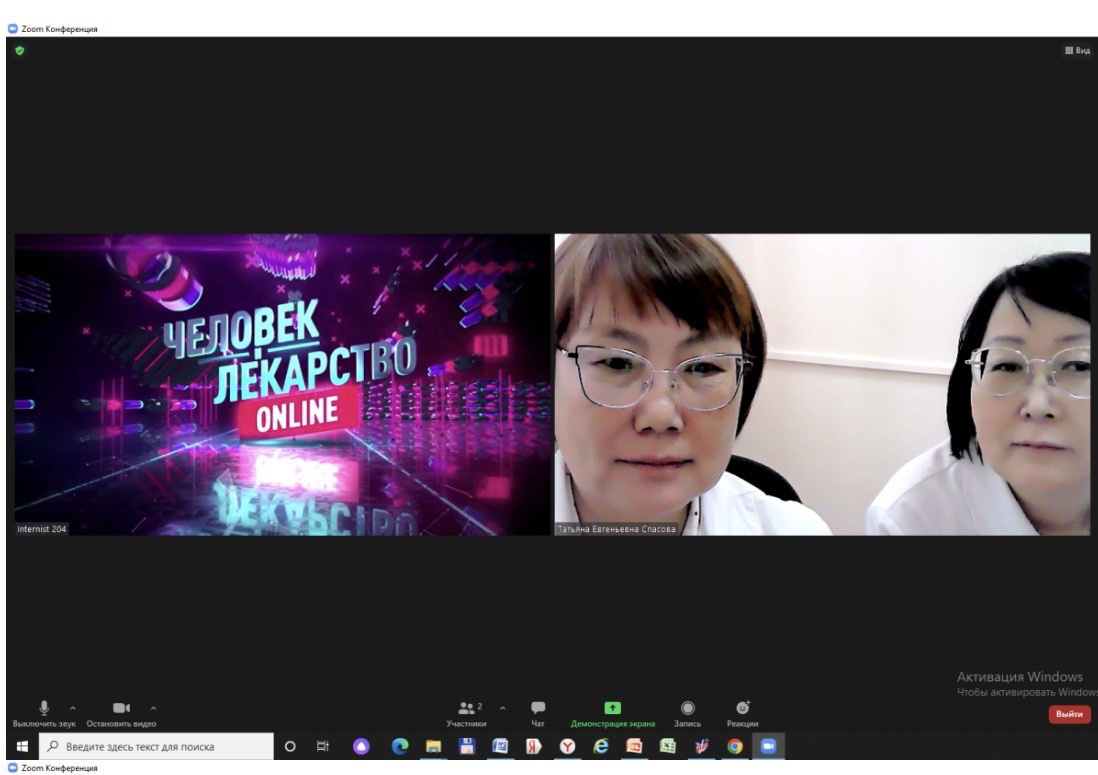Stop video with the camera button
Viewport: 1098px width, 775px height.
click(x=121, y=709)
